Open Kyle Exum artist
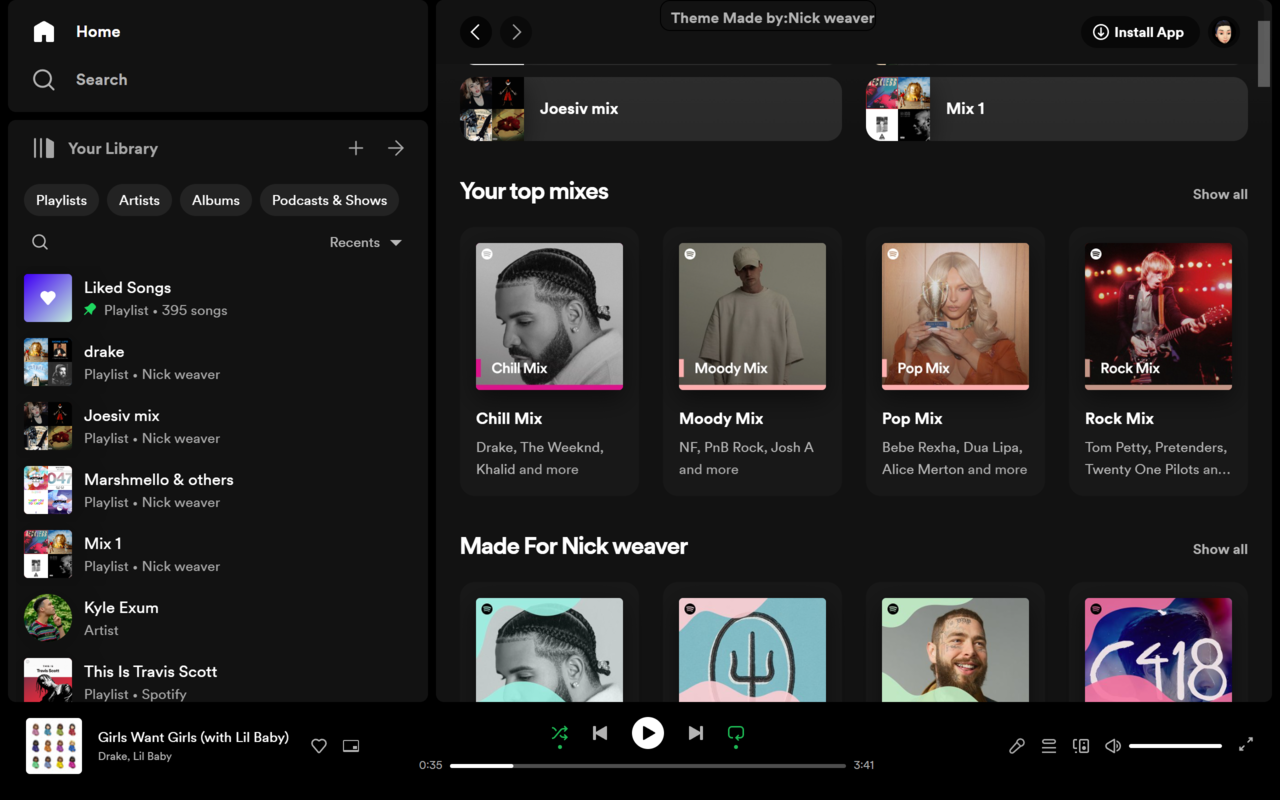Image resolution: width=1280 pixels, height=800 pixels. click(x=218, y=618)
